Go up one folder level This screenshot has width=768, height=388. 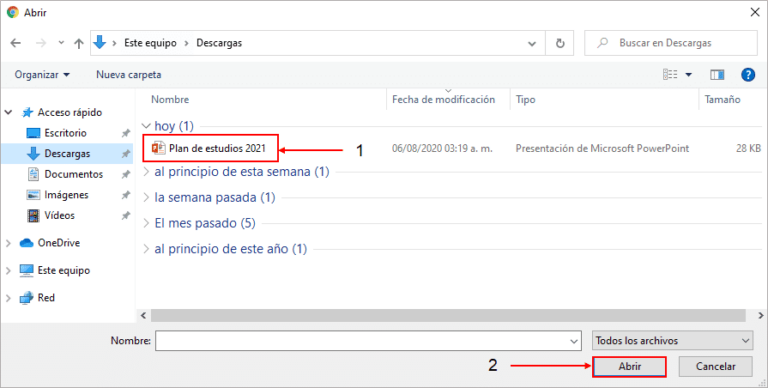pos(78,43)
